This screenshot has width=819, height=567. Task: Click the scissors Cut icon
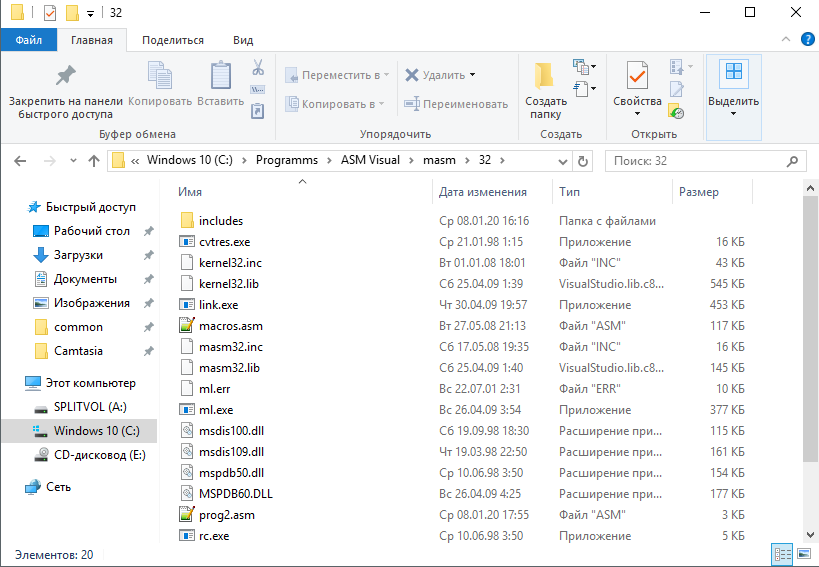pyautogui.click(x=257, y=68)
